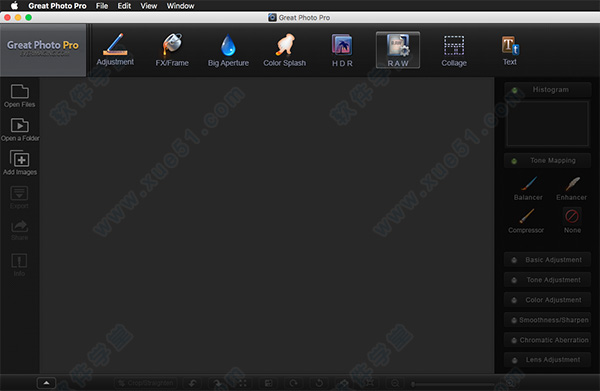600x391 pixels.
Task: Toggle the Color Adjustment indicator dot
Action: tap(514, 300)
